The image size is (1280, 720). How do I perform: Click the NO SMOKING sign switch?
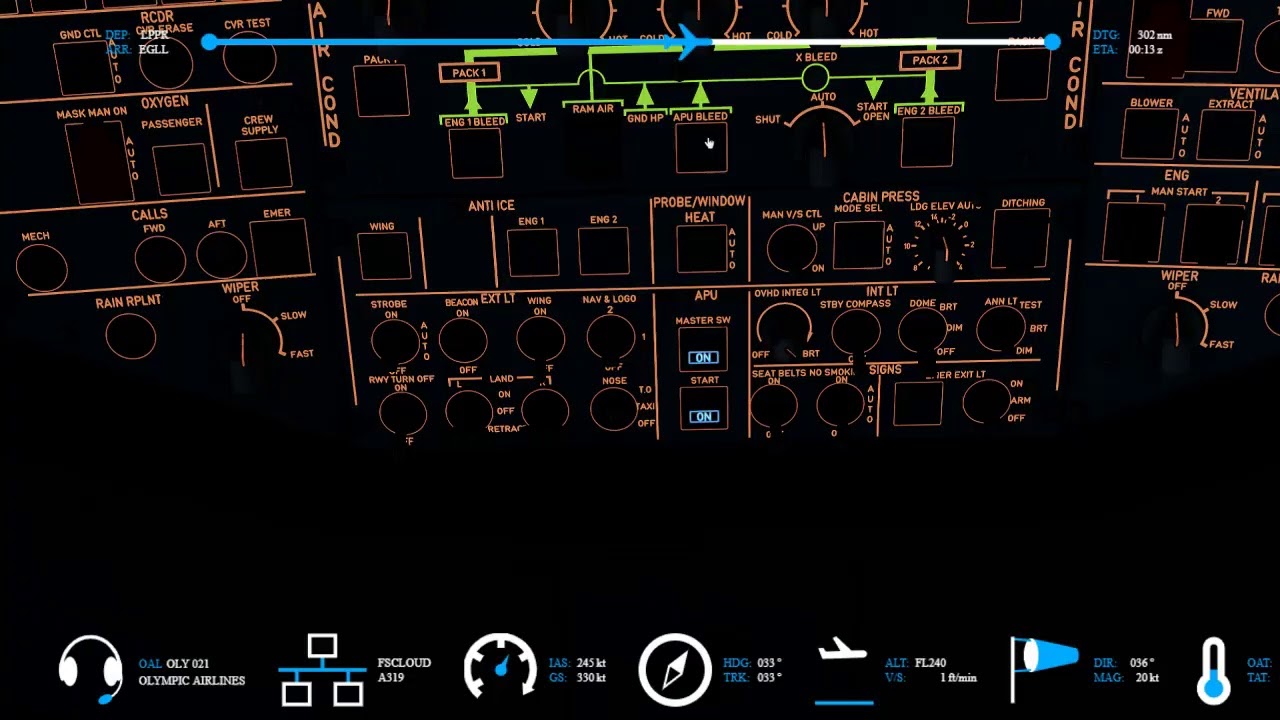tap(840, 405)
